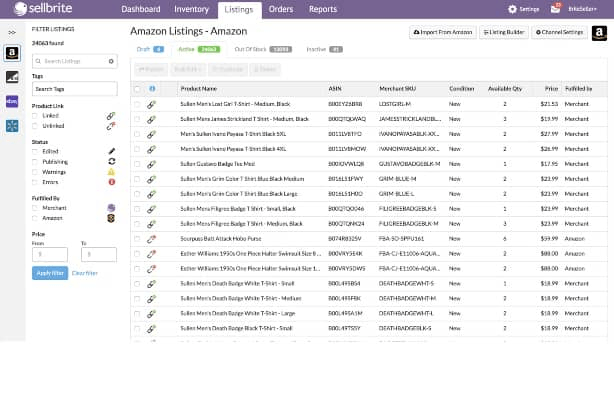Click unlinked icon for Esther Williams Size 8 row
Image resolution: width=614 pixels, height=400 pixels.
(151, 254)
